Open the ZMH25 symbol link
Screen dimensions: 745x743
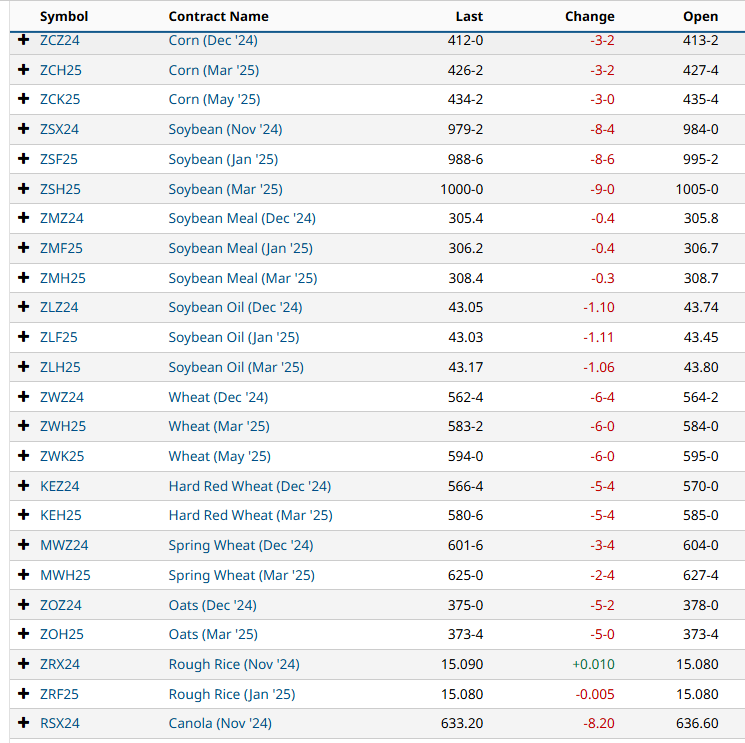(x=63, y=278)
